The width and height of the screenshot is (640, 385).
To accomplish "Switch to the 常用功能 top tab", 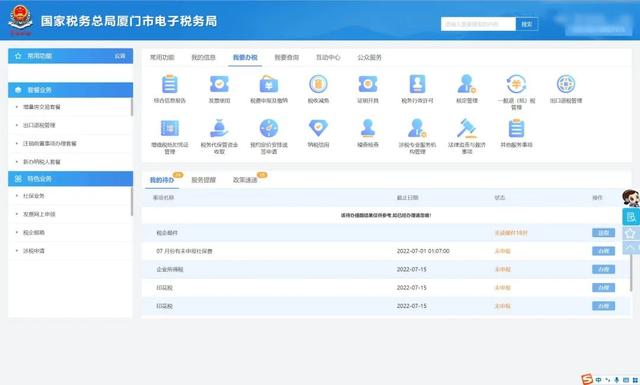I will (x=162, y=58).
